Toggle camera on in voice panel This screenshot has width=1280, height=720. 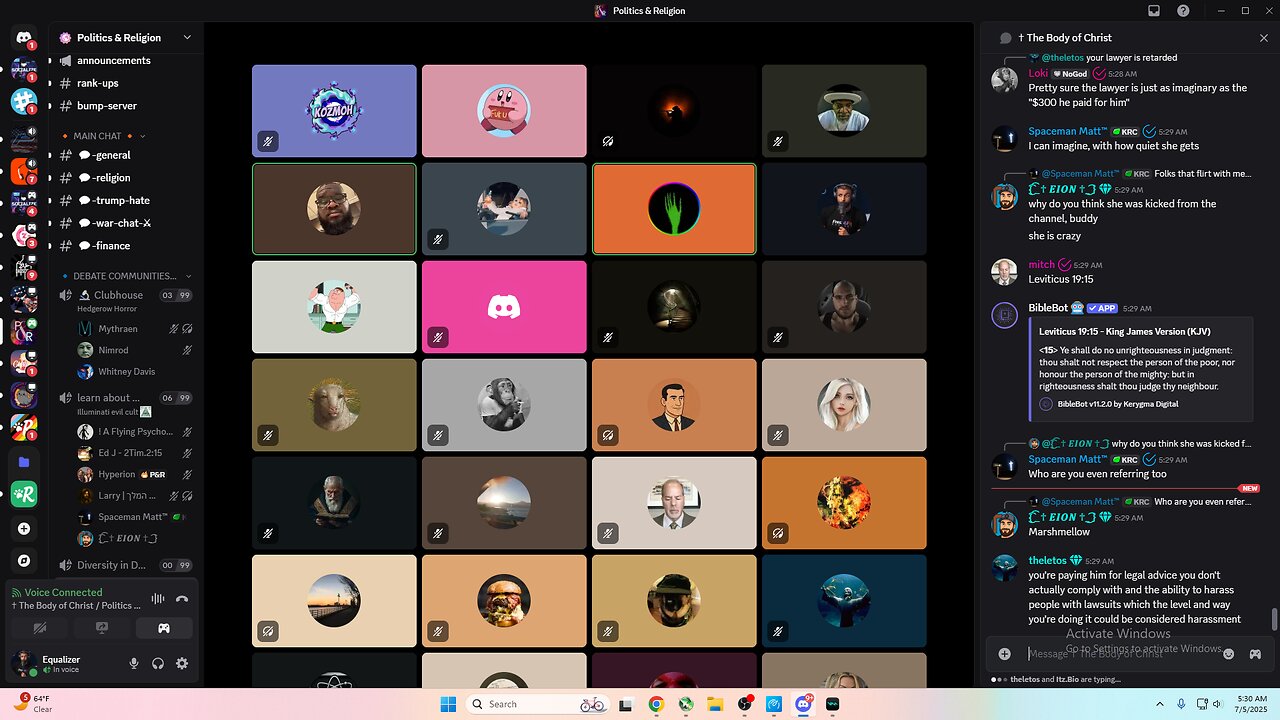tap(40, 628)
